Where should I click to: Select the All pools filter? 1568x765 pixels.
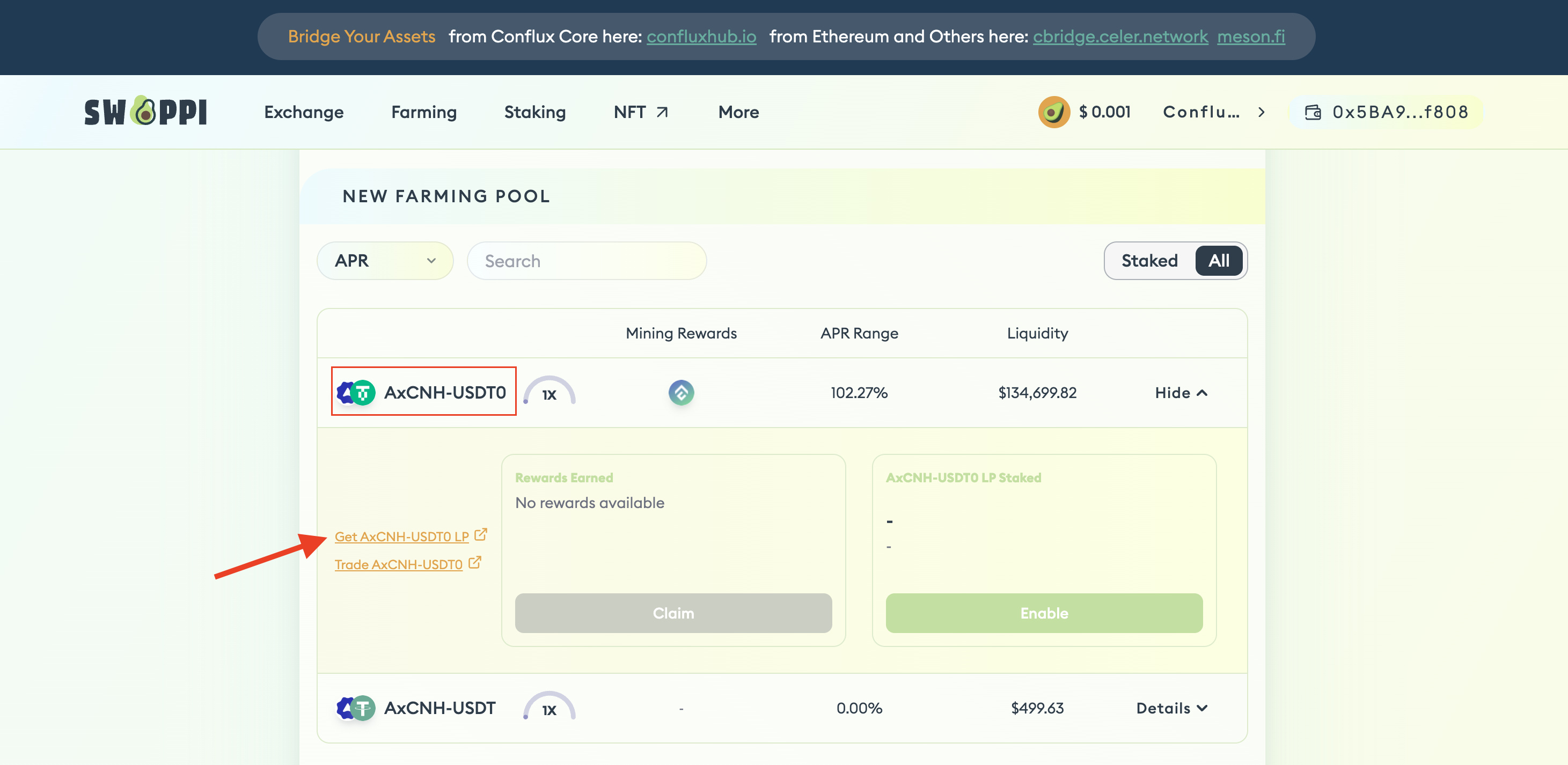pyautogui.click(x=1218, y=261)
